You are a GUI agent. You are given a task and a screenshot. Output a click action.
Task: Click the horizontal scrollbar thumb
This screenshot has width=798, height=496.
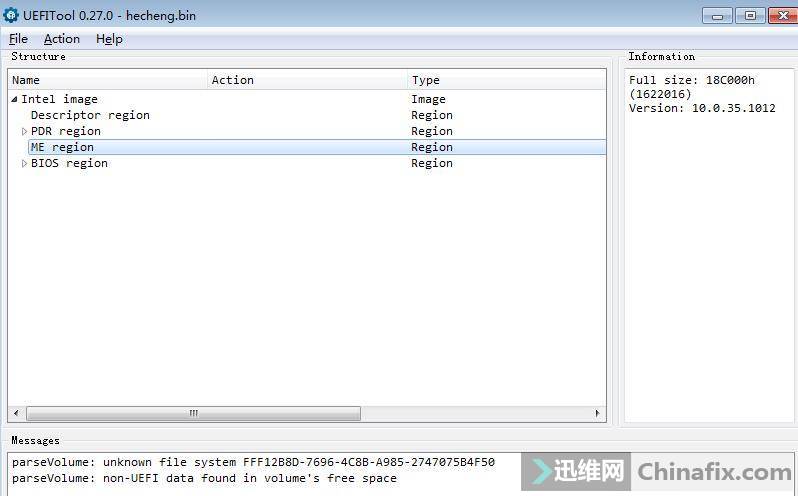click(193, 413)
